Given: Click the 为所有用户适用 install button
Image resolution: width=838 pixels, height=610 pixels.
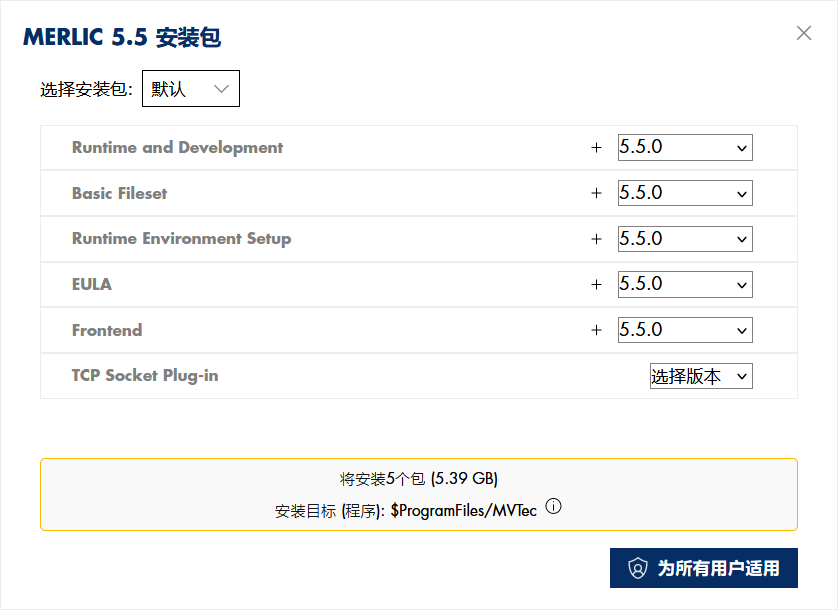Looking at the screenshot, I should tap(703, 568).
